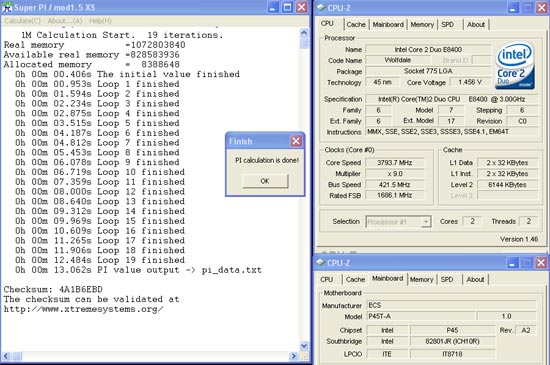
Task: Minimize the lower CPU-Z Mainboard window
Action: 513,263
